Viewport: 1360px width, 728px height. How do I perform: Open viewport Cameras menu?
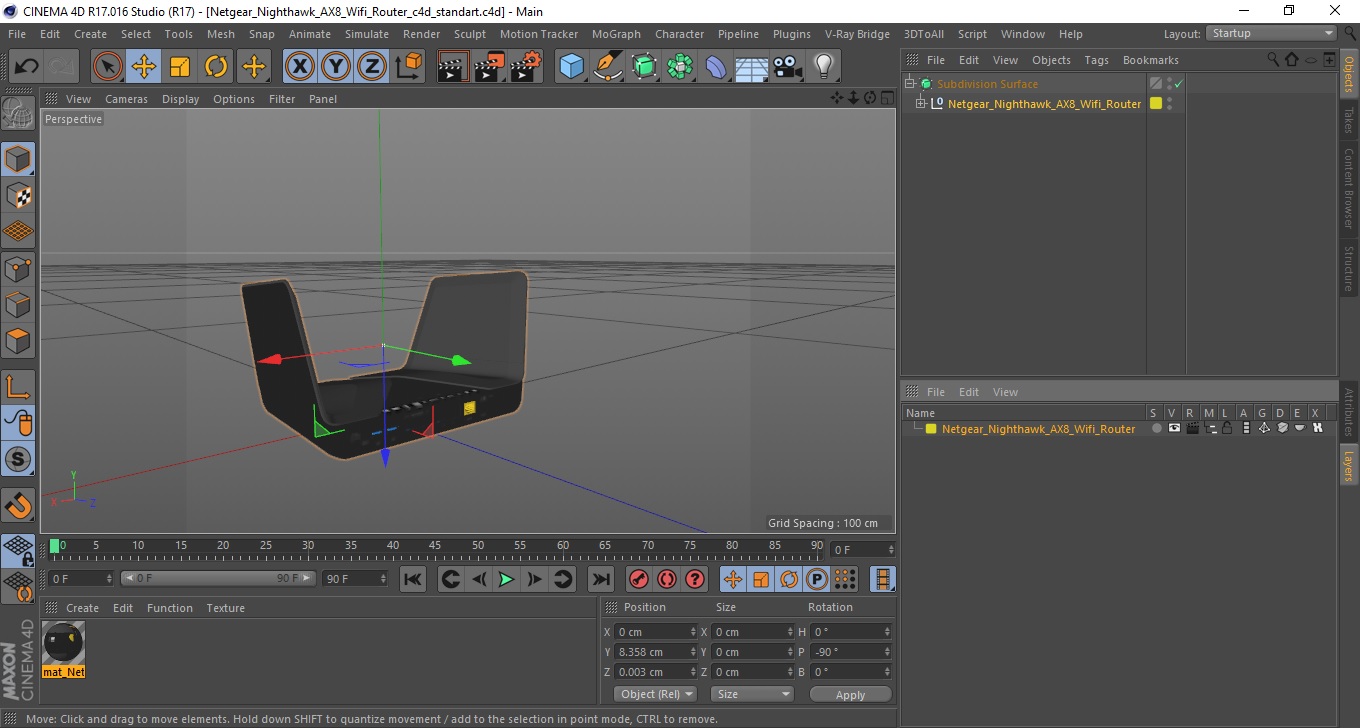[126, 99]
